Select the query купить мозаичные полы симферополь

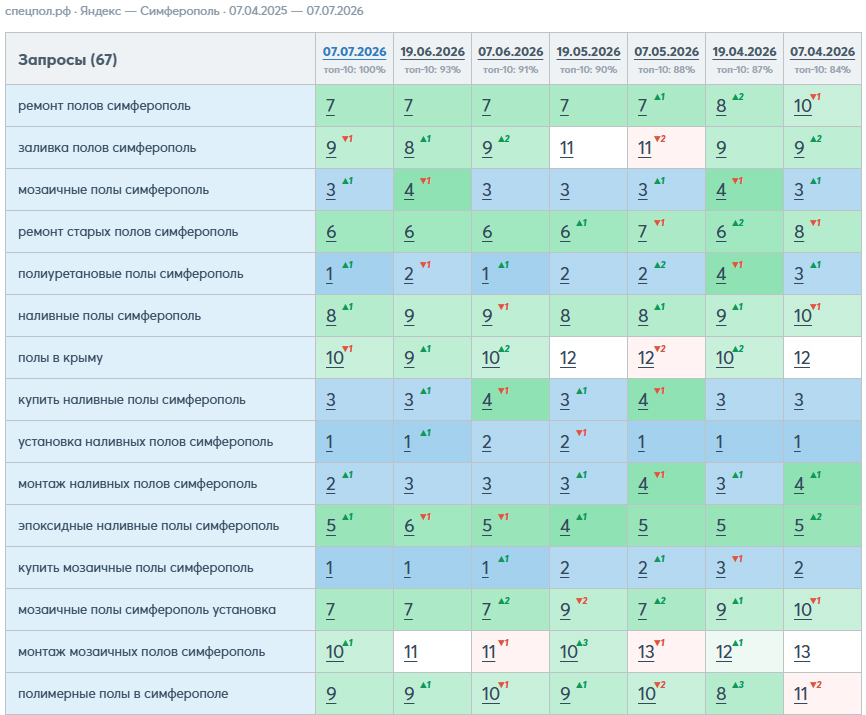pyautogui.click(x=136, y=568)
